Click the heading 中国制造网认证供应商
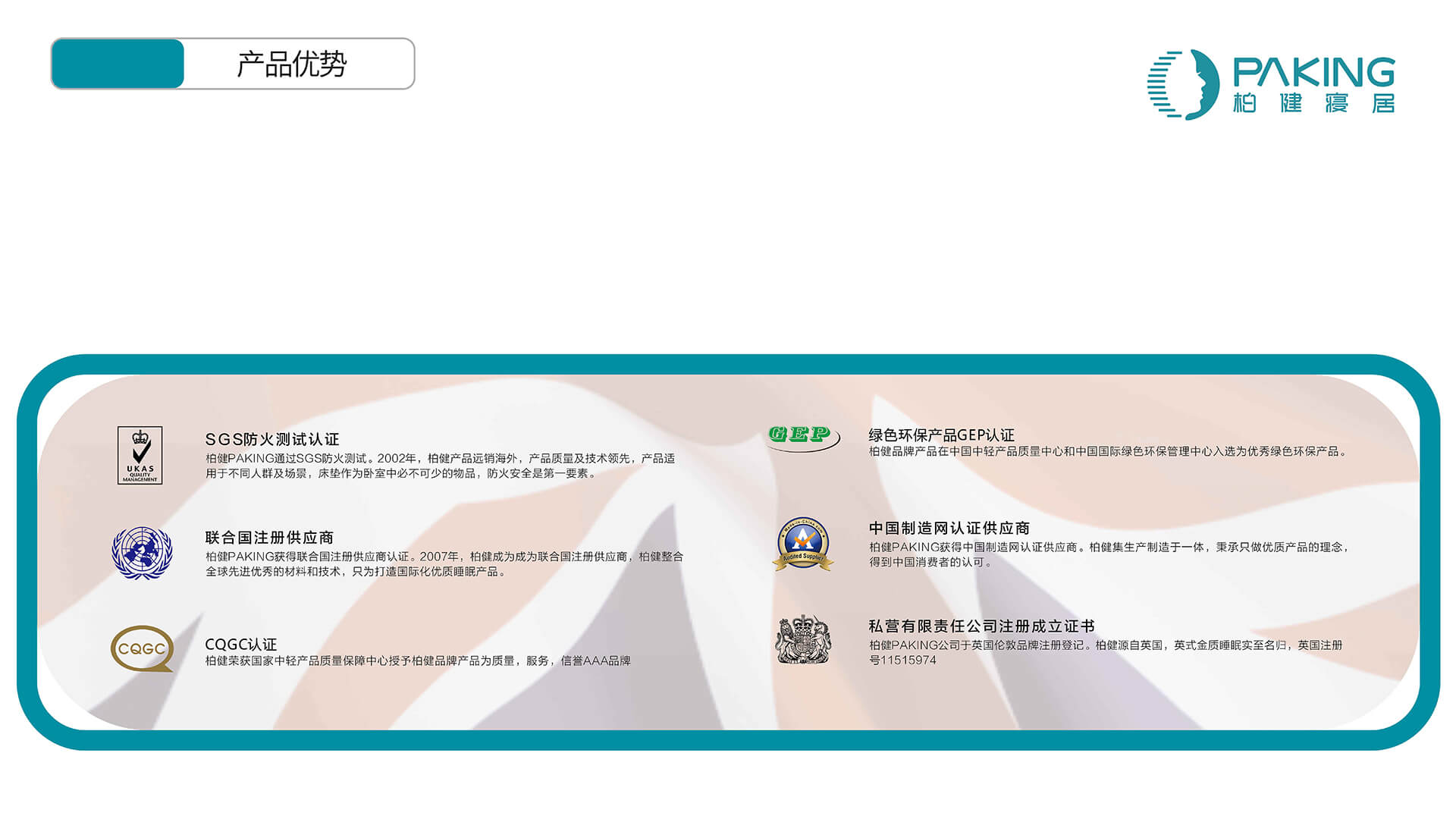1456x819 pixels. click(x=949, y=529)
